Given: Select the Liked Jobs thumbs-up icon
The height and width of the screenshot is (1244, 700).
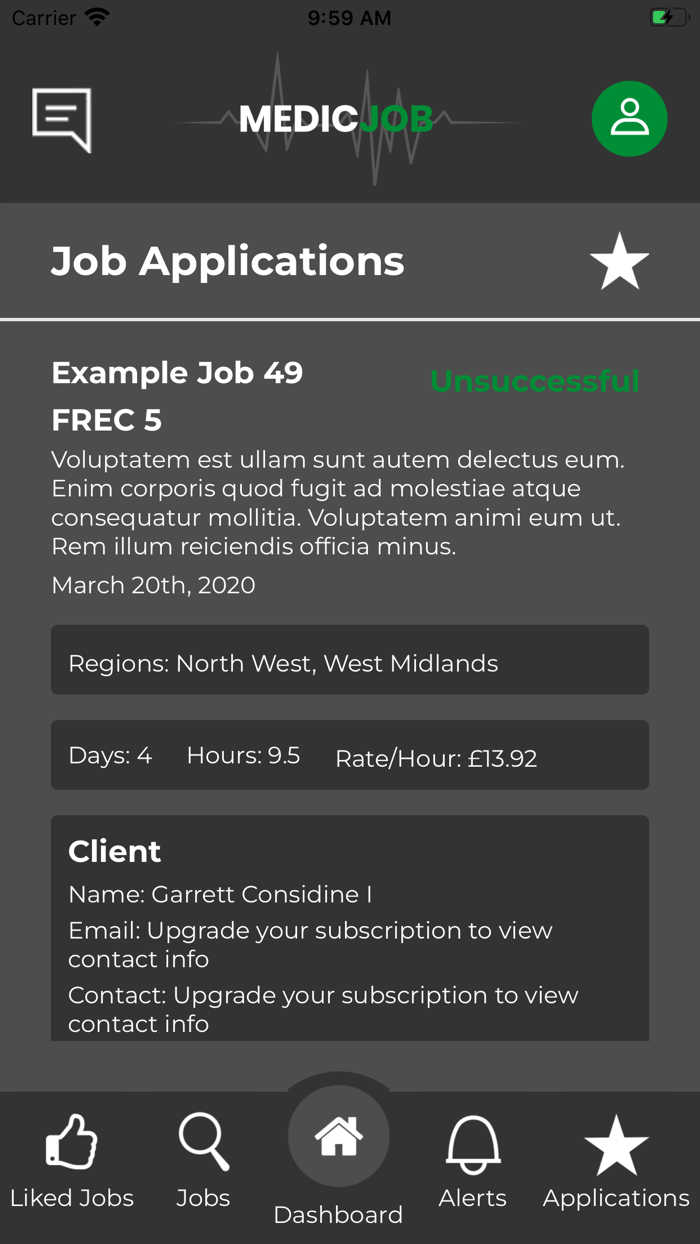Looking at the screenshot, I should [71, 1140].
